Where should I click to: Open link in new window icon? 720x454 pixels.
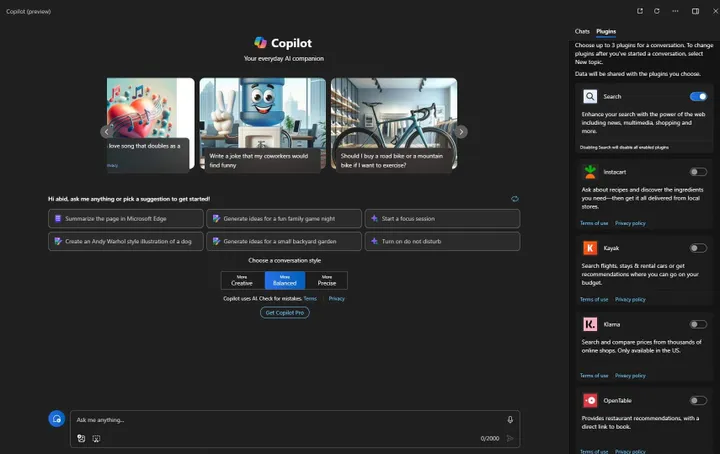(640, 11)
